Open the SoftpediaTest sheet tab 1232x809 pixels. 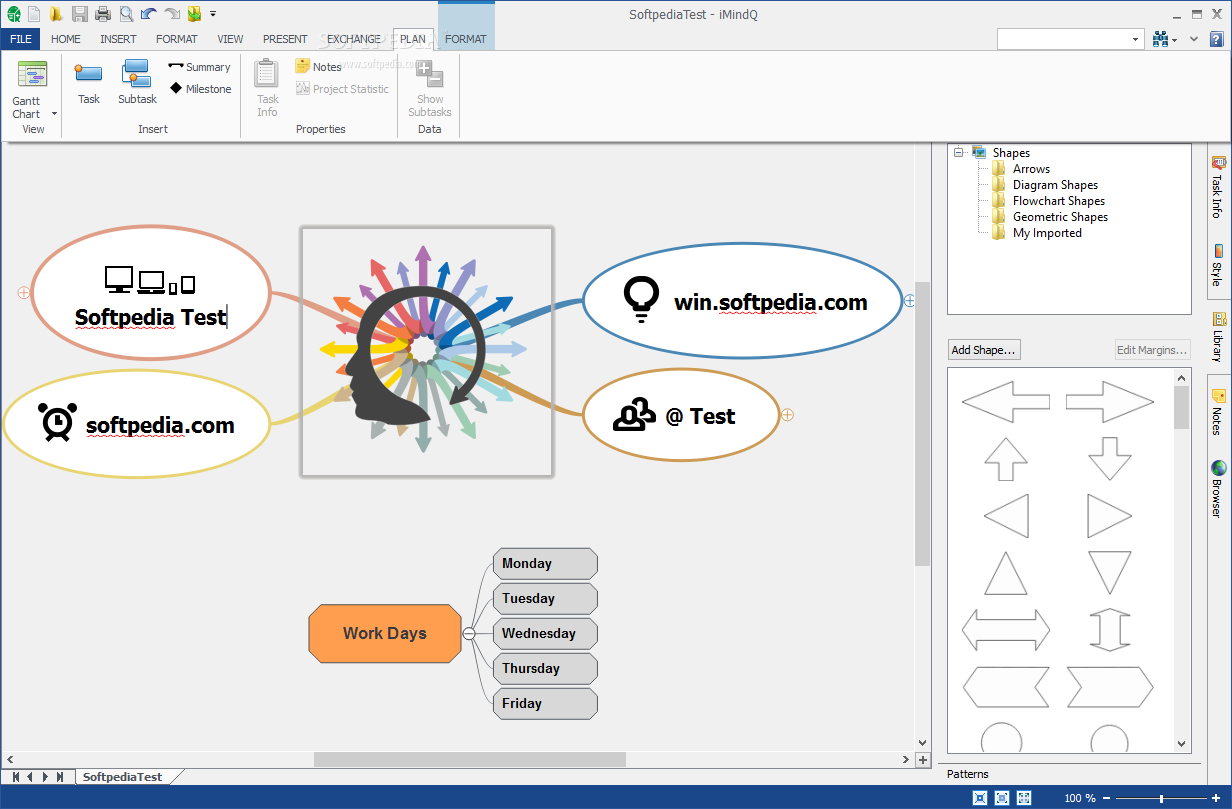(122, 777)
